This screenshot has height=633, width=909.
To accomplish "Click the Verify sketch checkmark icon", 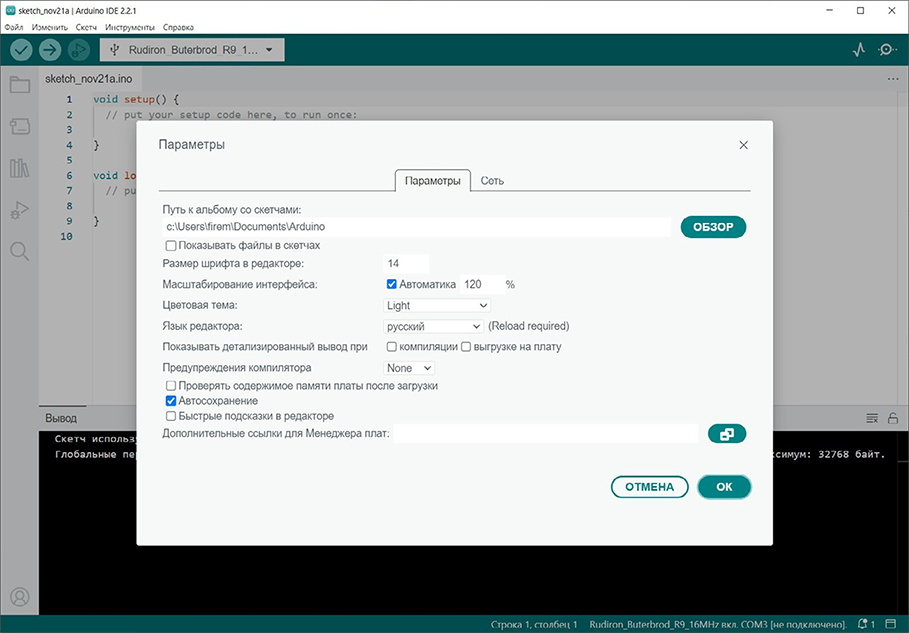I will tap(21, 50).
